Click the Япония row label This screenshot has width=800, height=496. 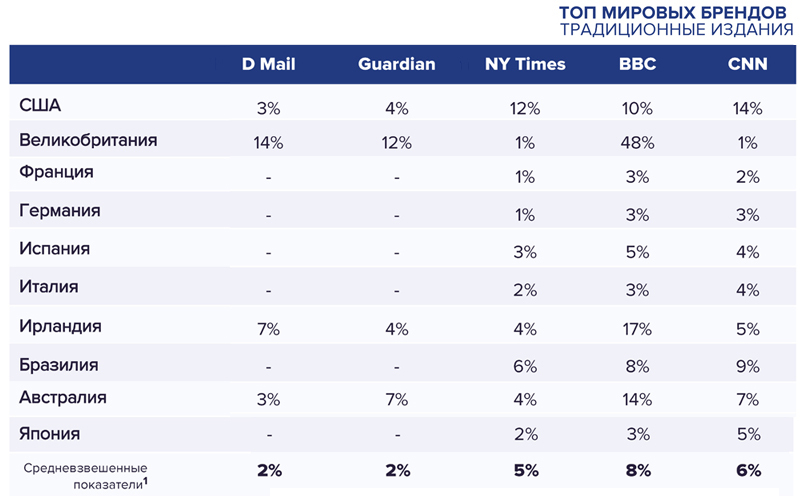click(x=50, y=434)
